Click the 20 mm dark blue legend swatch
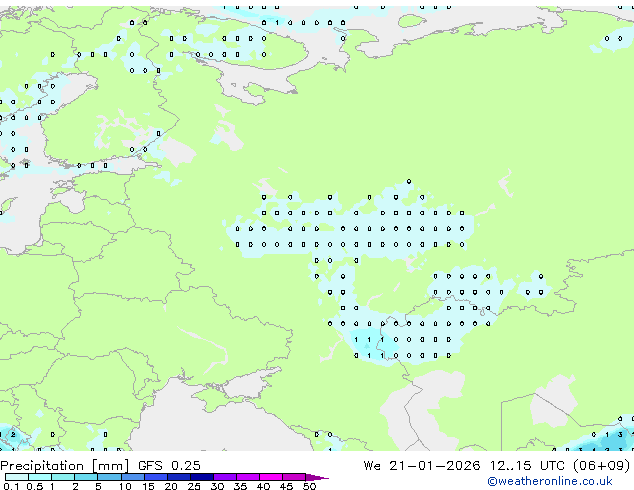634x490 pixels. (179, 477)
